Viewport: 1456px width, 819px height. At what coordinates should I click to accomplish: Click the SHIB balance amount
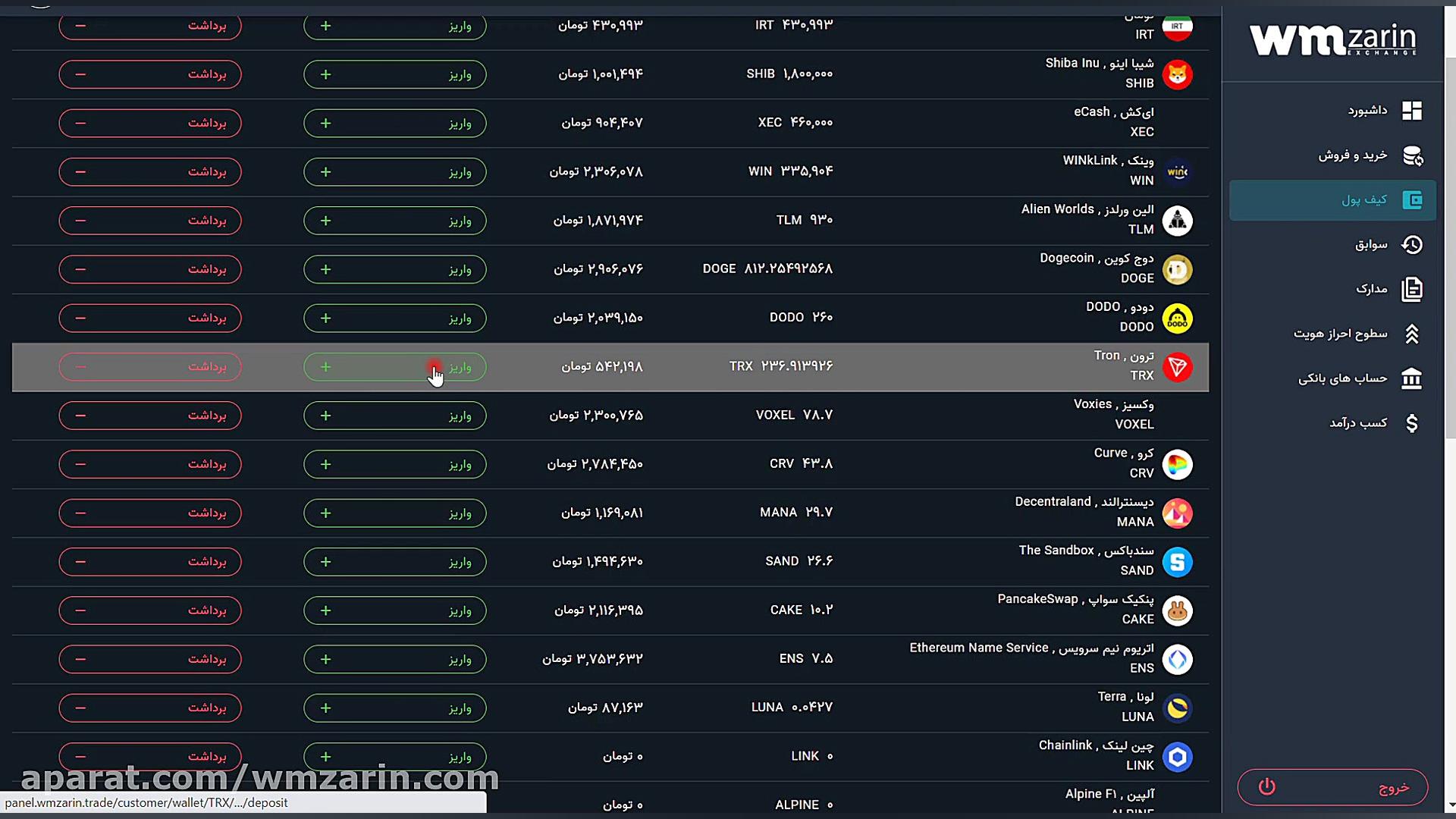(789, 74)
